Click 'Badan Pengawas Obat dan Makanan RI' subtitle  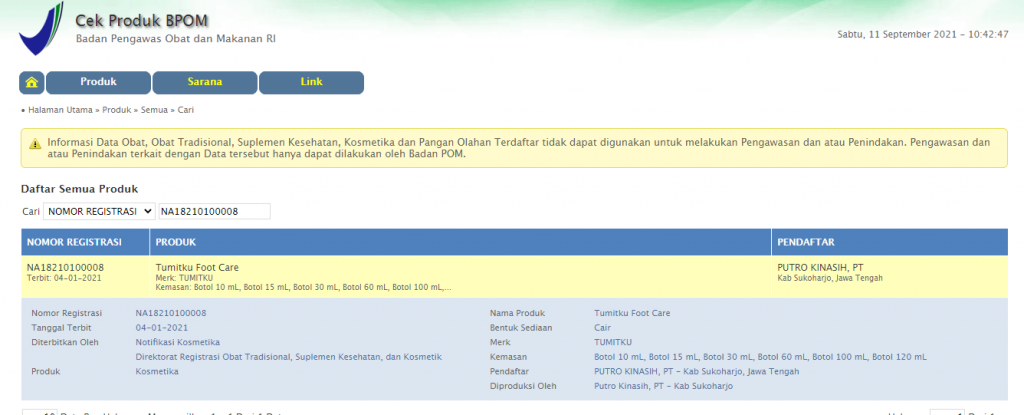click(176, 39)
